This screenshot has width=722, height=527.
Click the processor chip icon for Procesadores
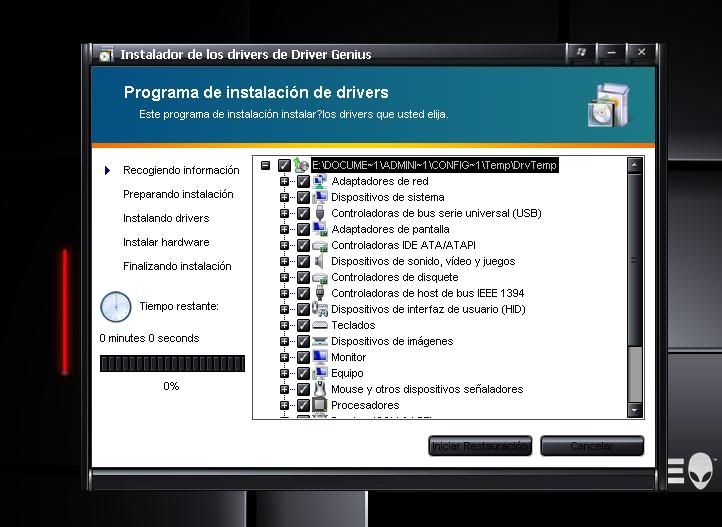[320, 405]
